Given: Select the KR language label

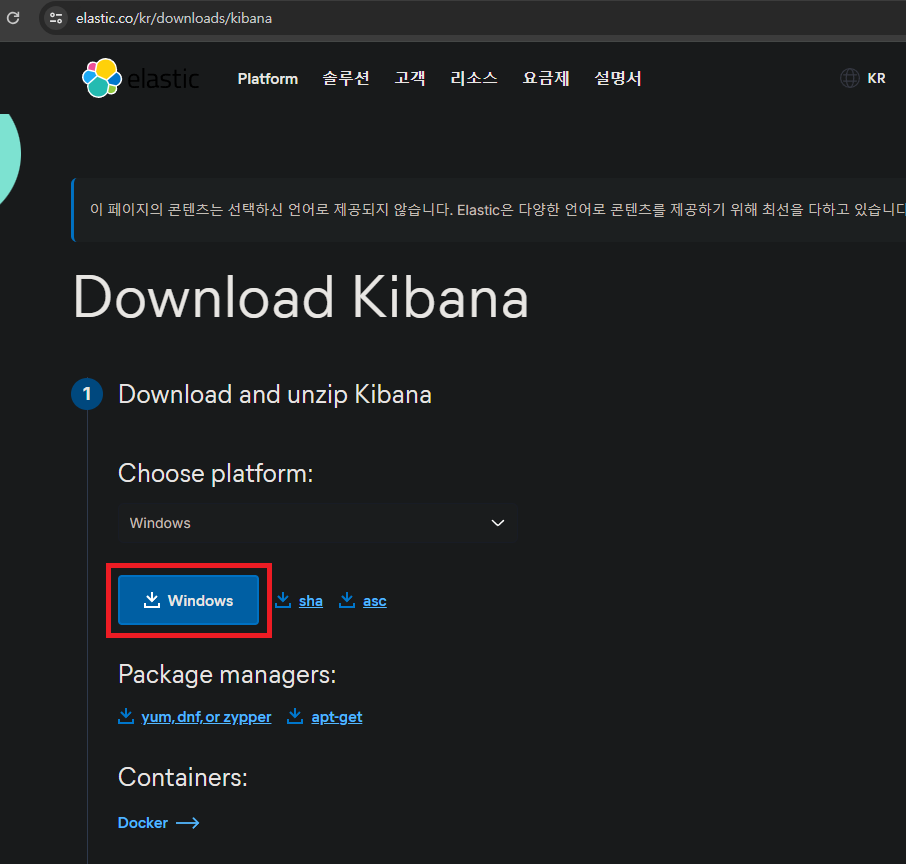Looking at the screenshot, I should pyautogui.click(x=876, y=78).
